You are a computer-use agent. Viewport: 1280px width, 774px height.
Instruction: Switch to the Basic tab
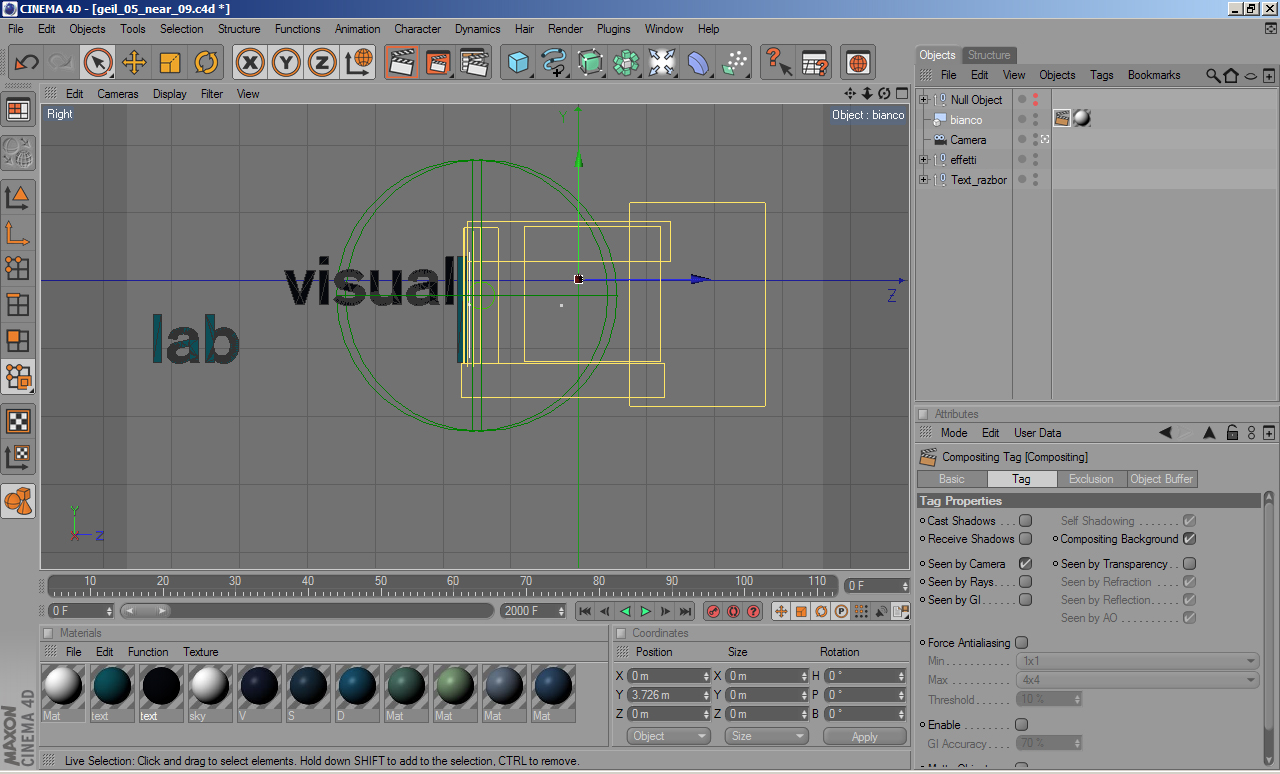coord(952,479)
